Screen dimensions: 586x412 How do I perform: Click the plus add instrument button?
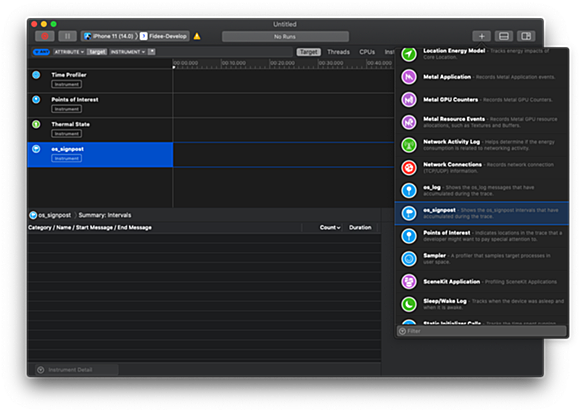481,36
